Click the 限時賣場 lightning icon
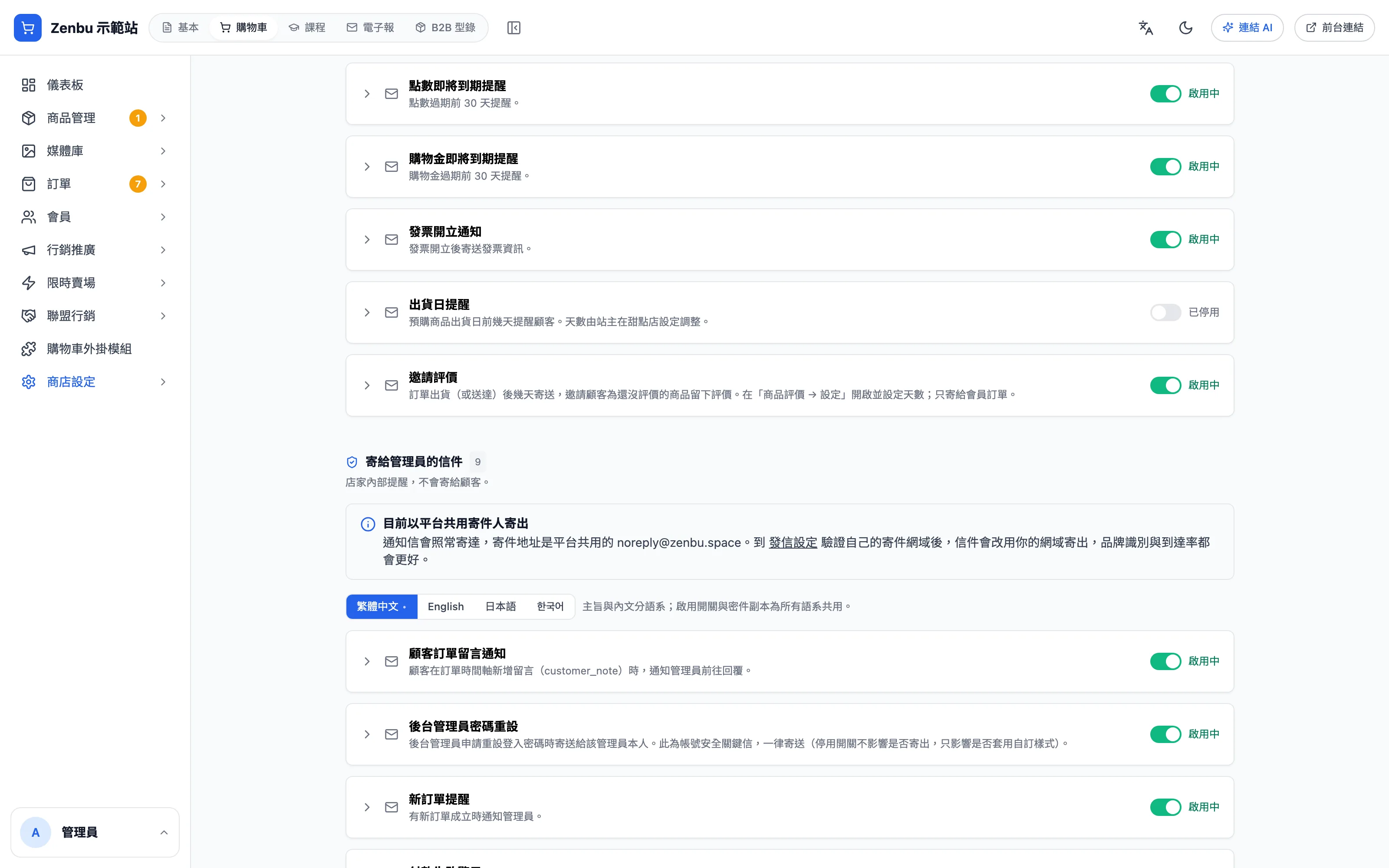Viewport: 1389px width, 868px height. pos(29,283)
